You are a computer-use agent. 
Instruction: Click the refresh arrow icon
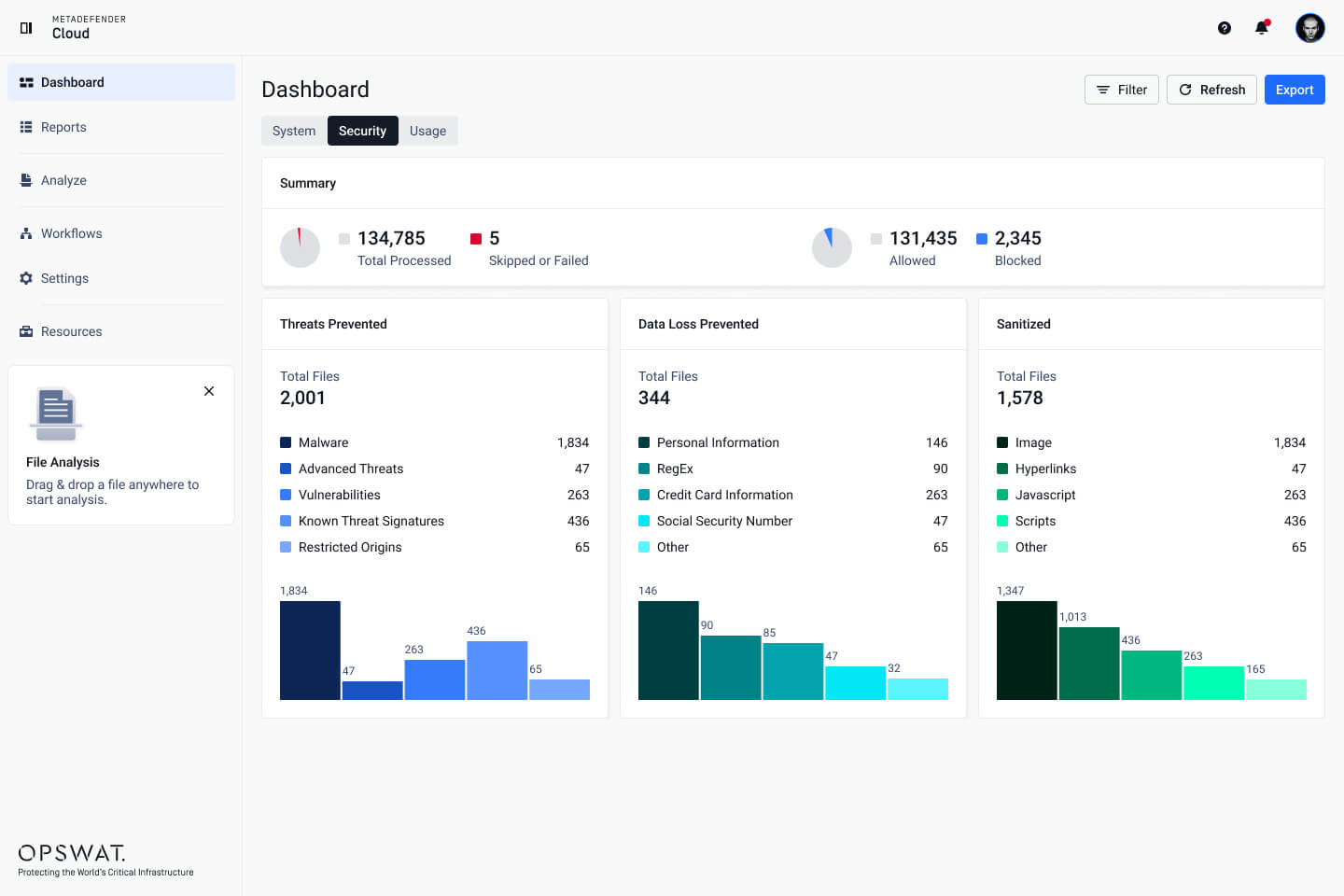click(1186, 90)
